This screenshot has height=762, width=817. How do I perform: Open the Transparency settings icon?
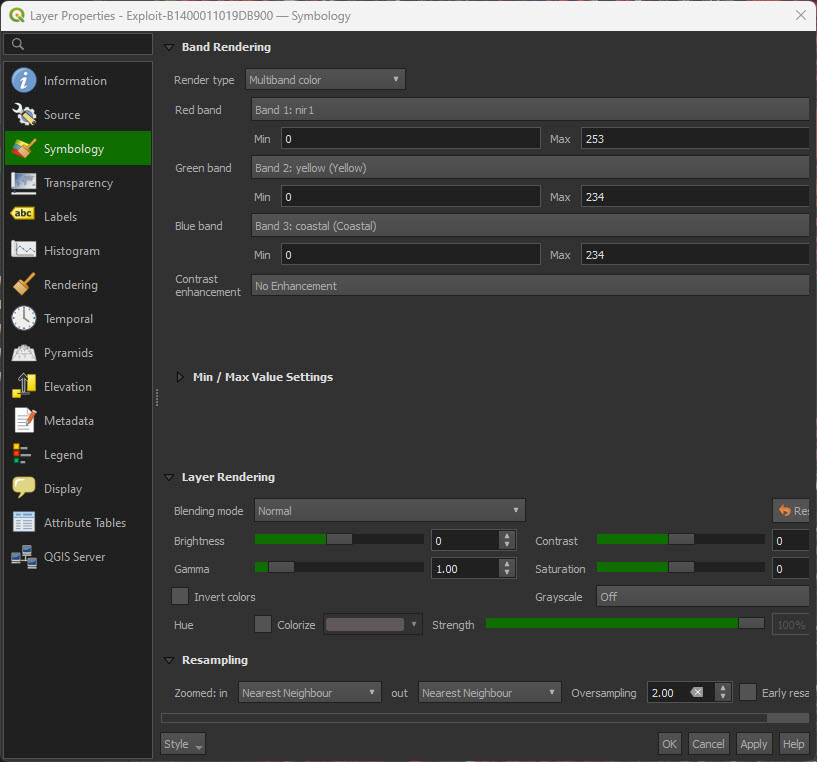[24, 183]
